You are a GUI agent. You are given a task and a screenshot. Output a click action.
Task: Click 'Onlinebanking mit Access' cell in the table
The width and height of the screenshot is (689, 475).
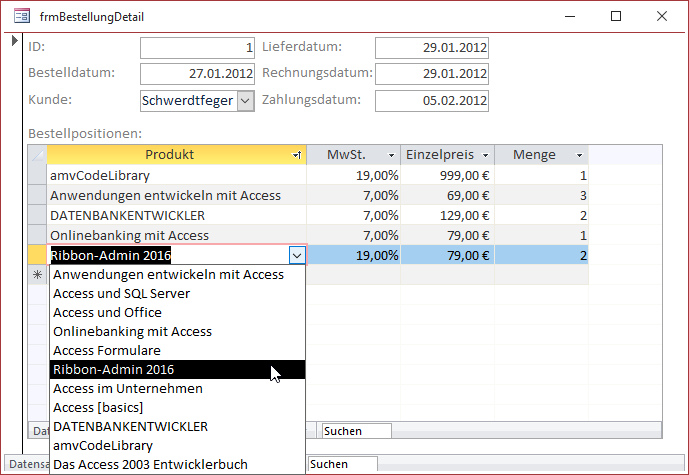(x=177, y=235)
